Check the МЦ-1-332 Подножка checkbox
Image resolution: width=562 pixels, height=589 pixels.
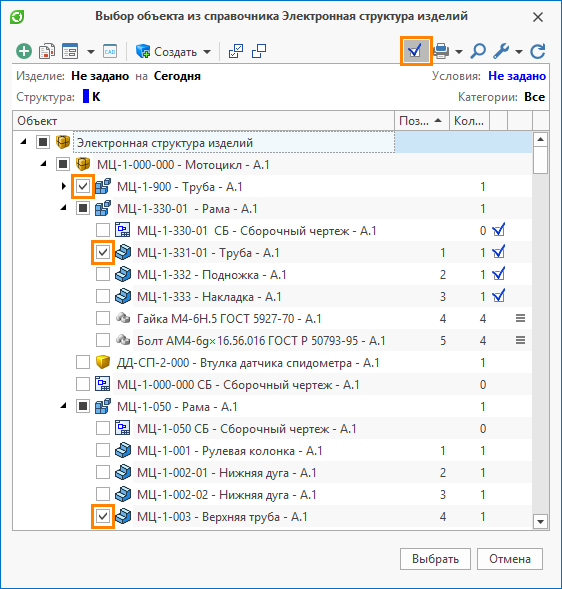tap(103, 275)
